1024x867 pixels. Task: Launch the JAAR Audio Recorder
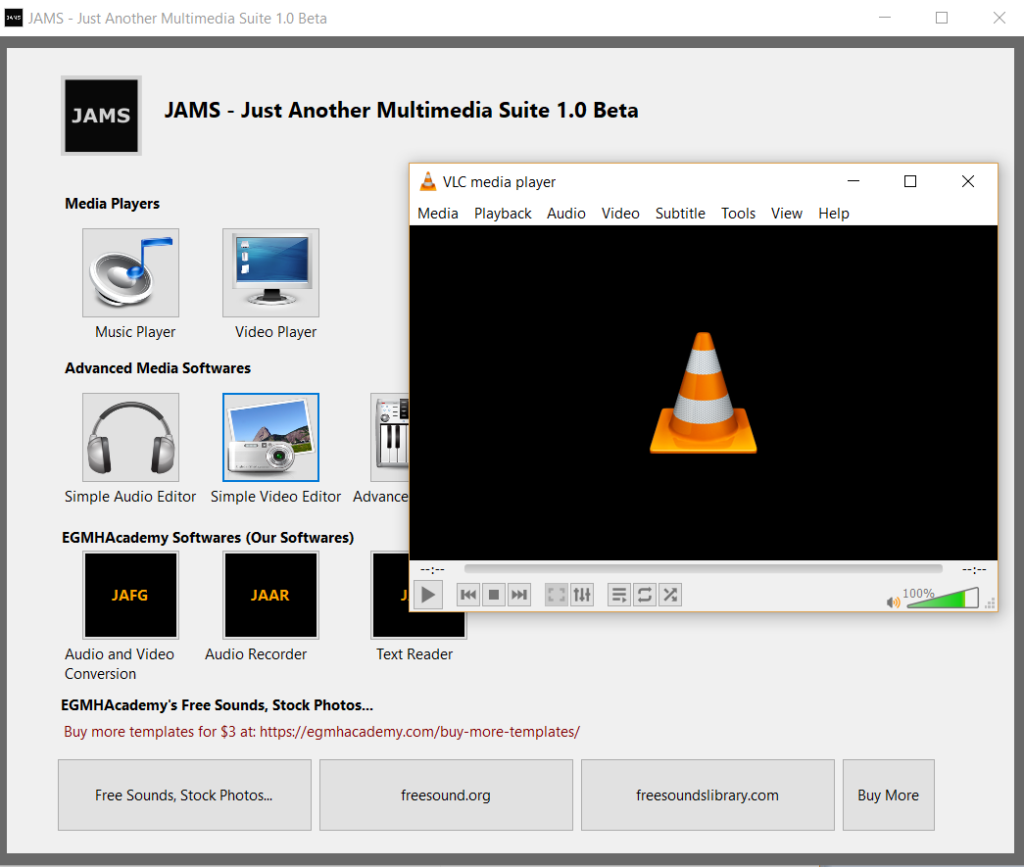(x=271, y=595)
